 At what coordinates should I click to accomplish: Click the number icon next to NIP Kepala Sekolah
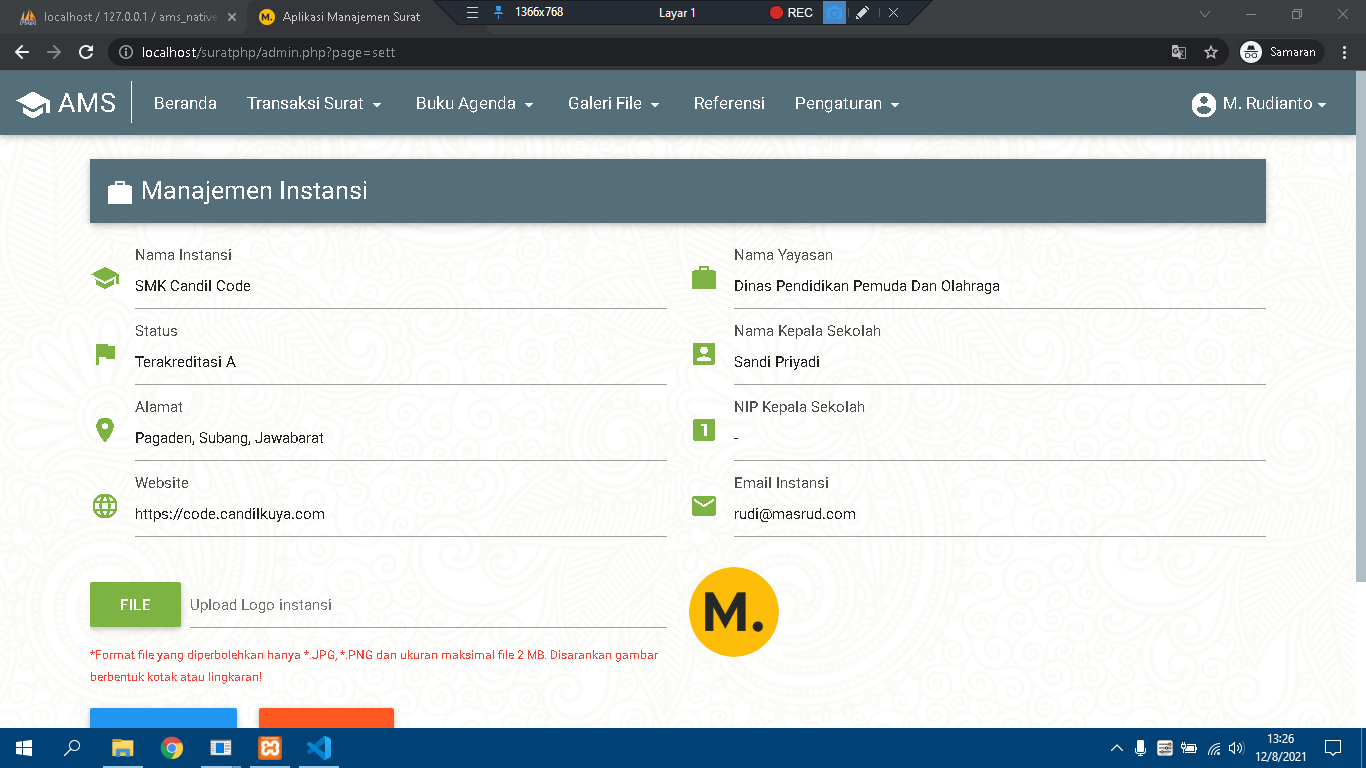pyautogui.click(x=704, y=430)
